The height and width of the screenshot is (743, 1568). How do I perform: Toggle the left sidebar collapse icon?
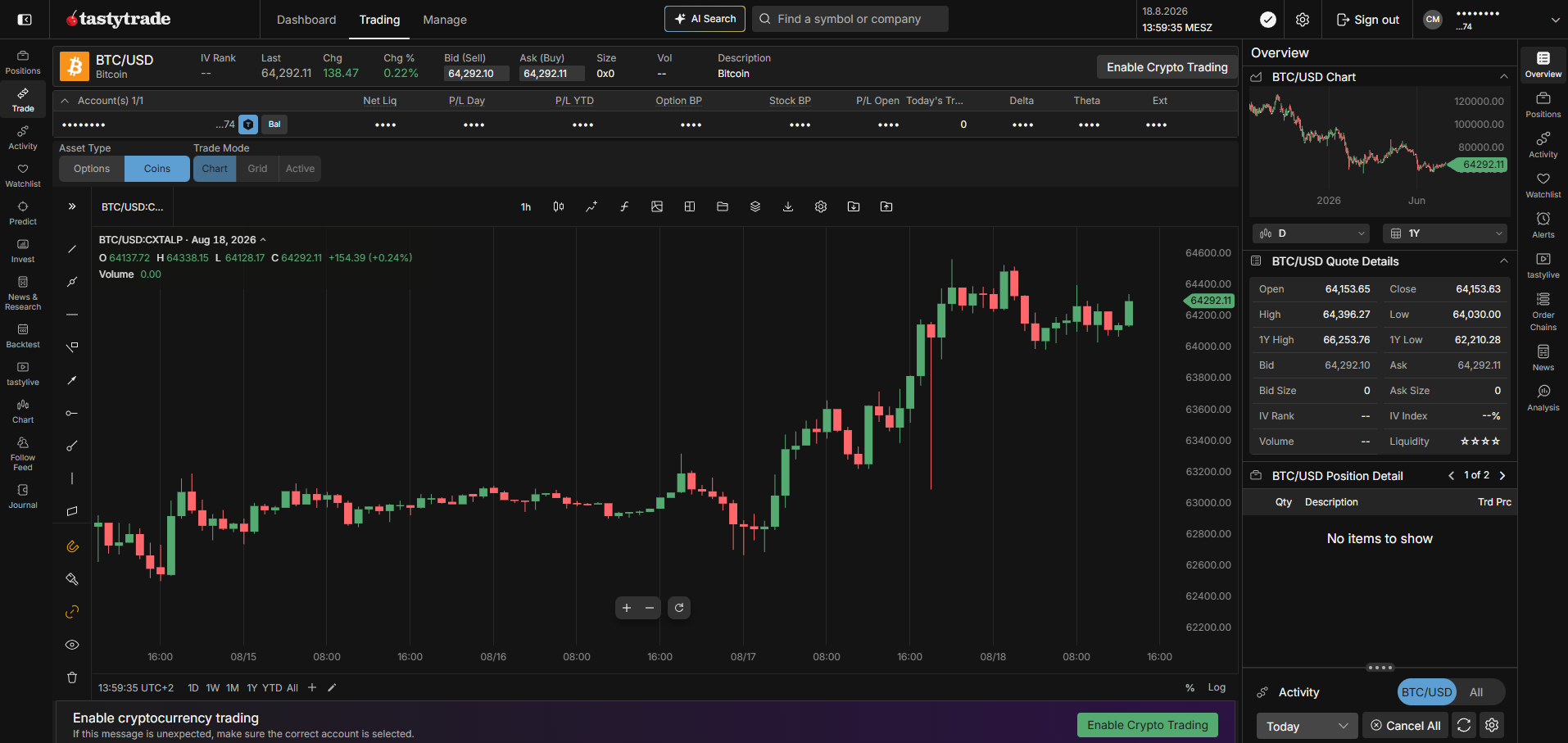25,20
